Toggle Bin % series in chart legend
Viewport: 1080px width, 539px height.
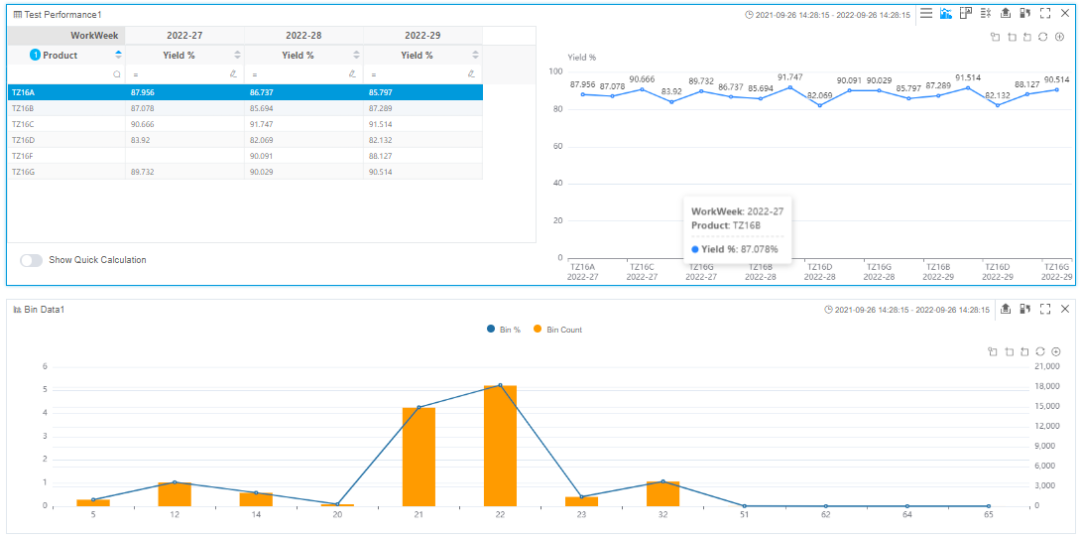pos(504,329)
